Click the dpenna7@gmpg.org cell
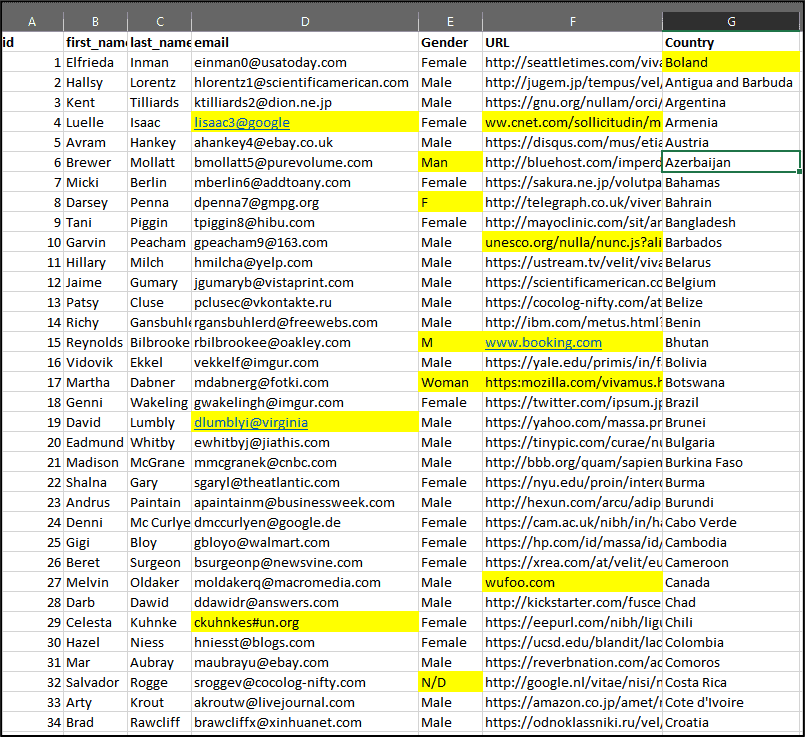The image size is (805, 737). point(305,203)
